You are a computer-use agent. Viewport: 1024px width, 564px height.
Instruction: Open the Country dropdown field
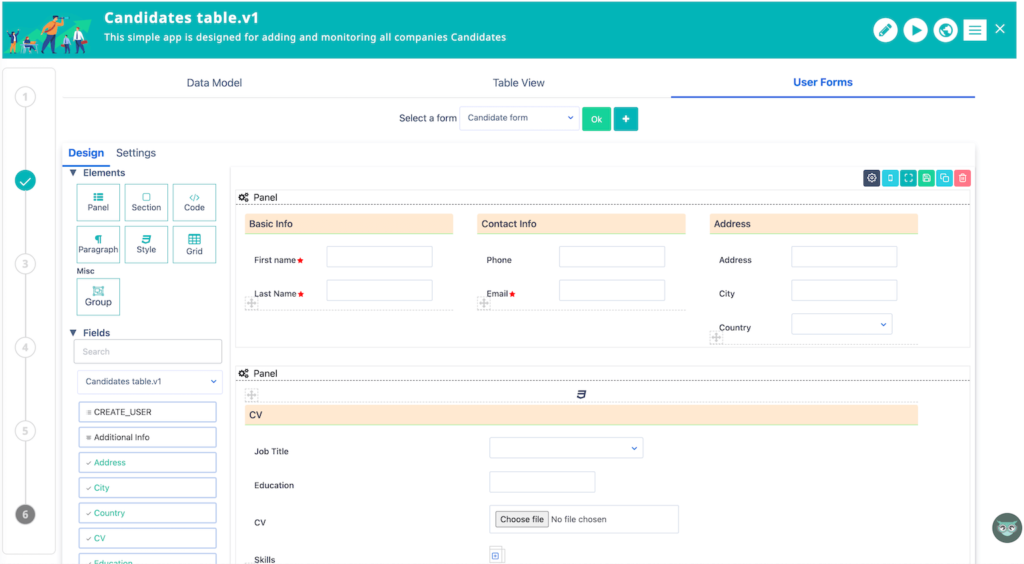coord(841,324)
